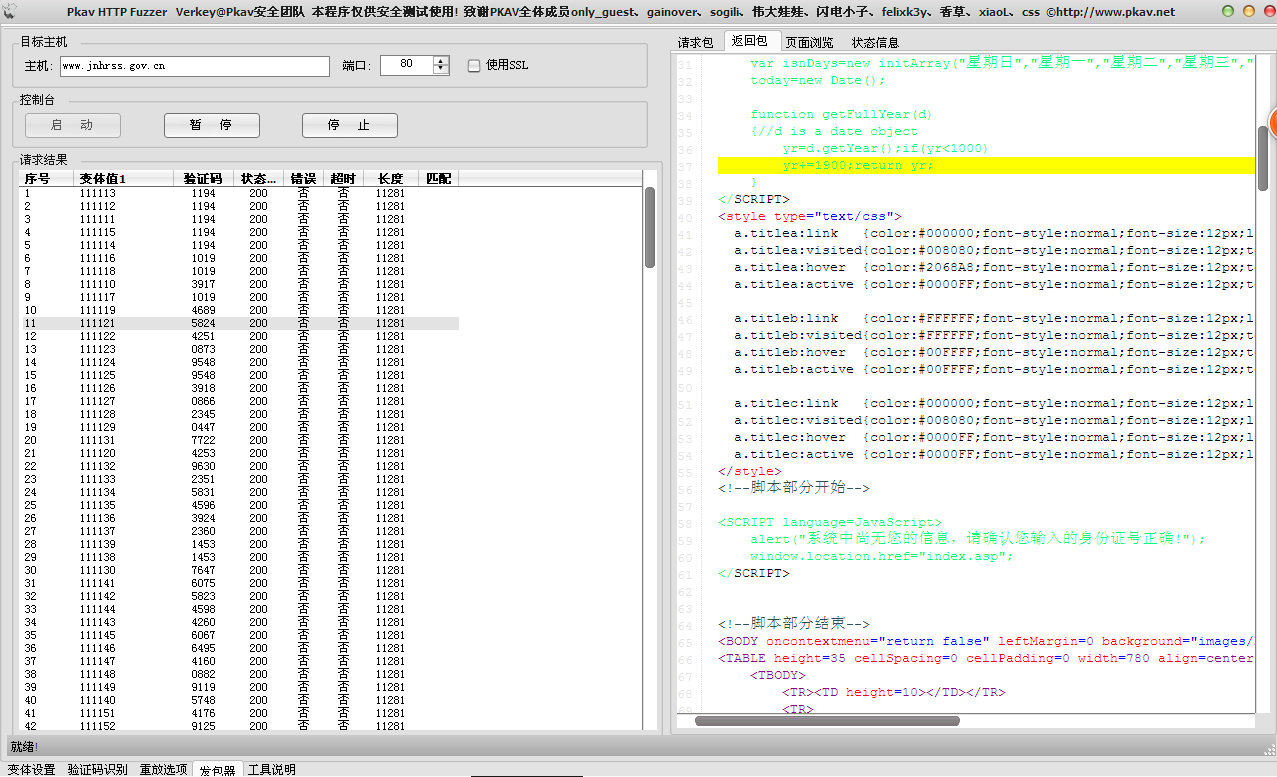Open the 状态信息 tab
The image size is (1277, 777).
[875, 42]
